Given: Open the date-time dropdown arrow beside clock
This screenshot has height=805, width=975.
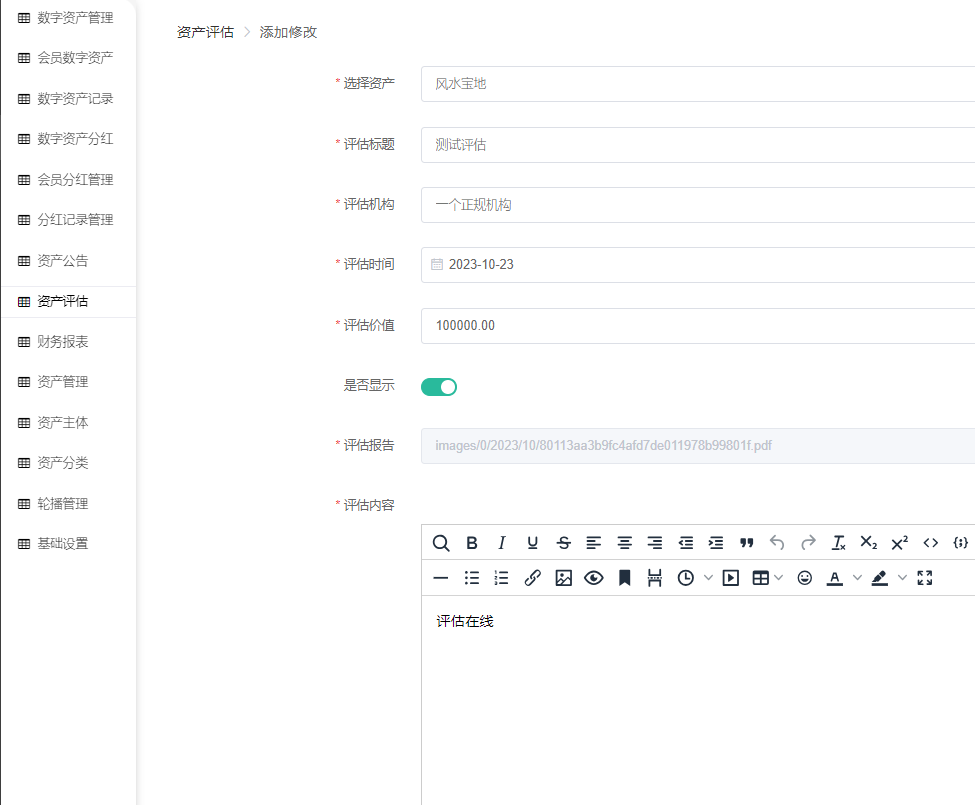Looking at the screenshot, I should click(709, 578).
